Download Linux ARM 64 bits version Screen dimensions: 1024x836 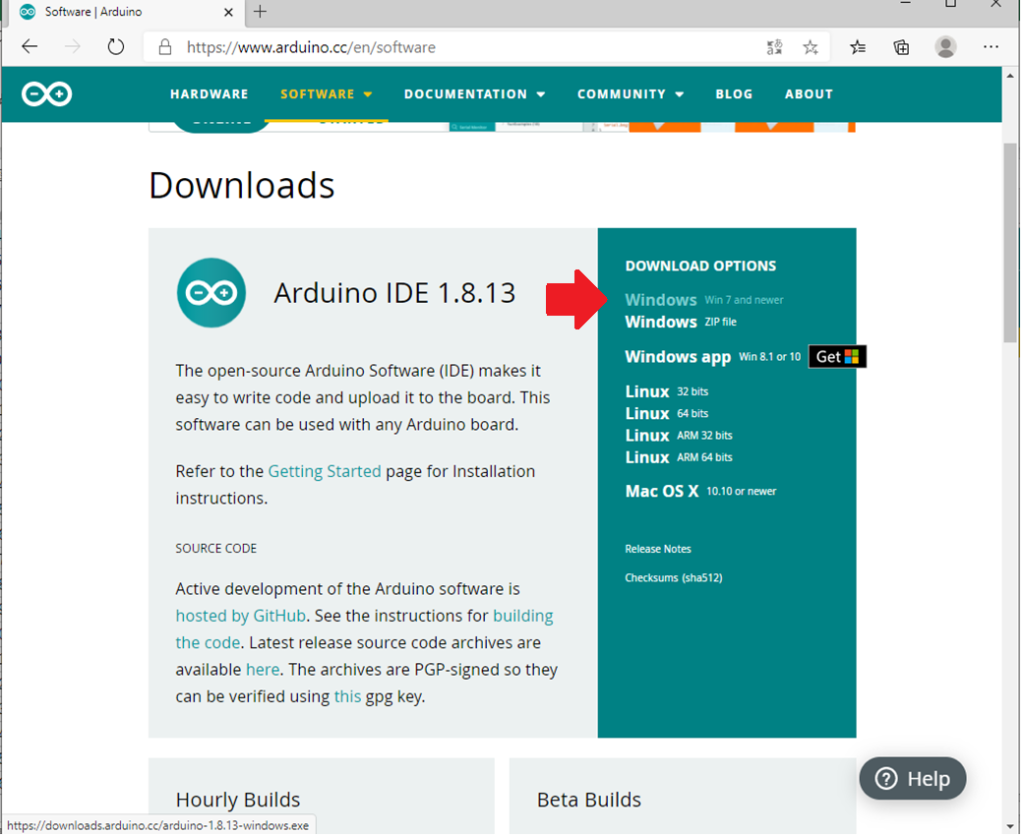(679, 457)
